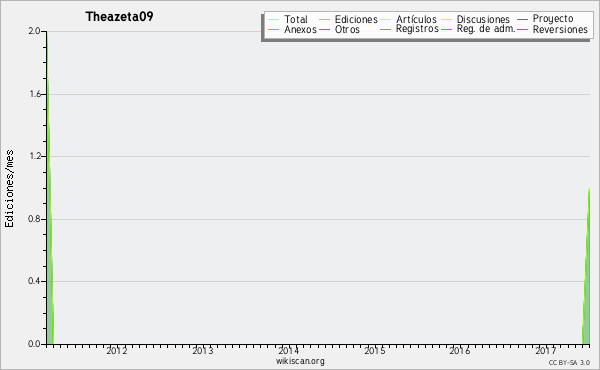Click the Ediciones legend entry
The width and height of the screenshot is (600, 370).
[348, 19]
